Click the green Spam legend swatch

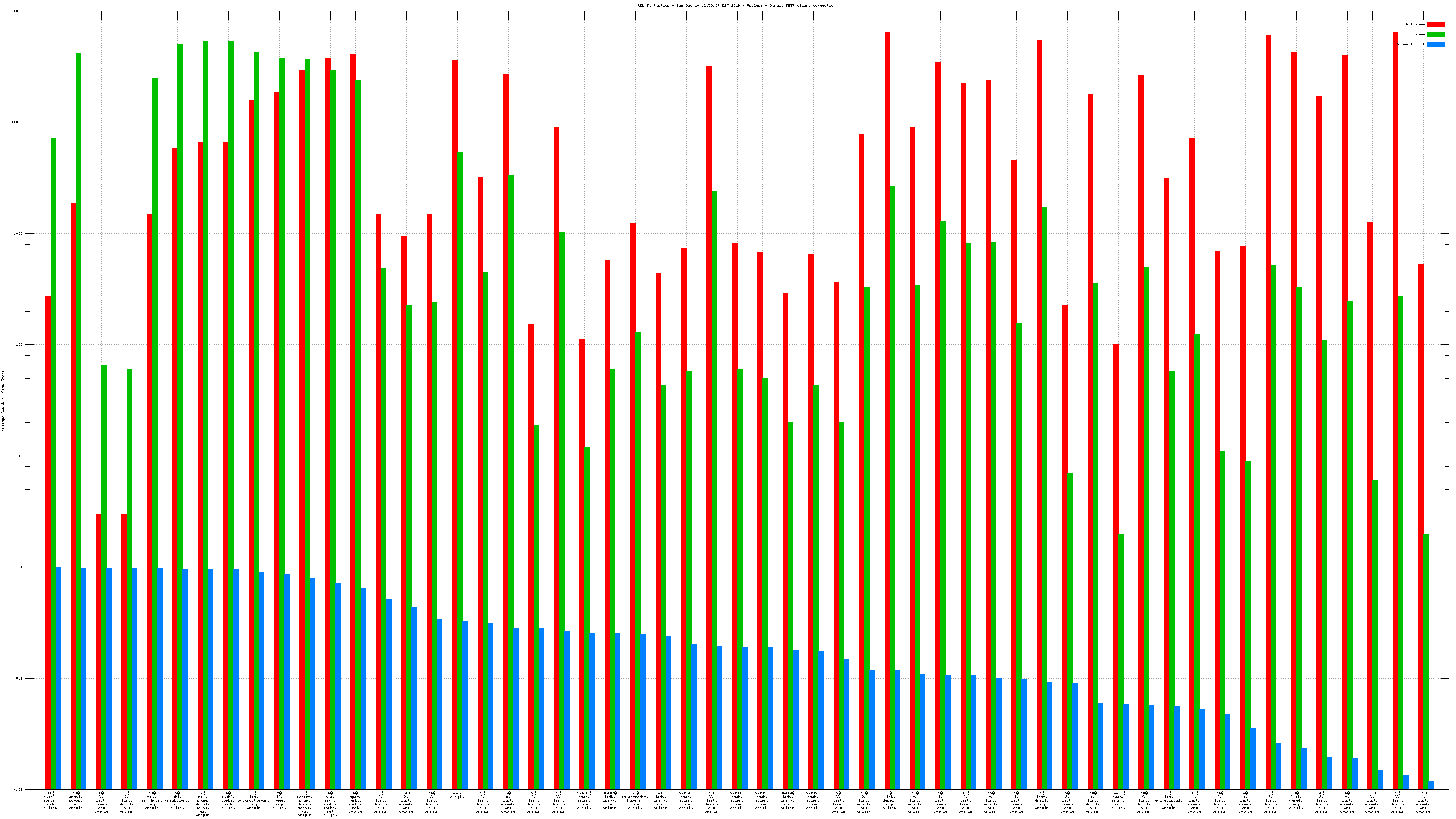[x=1435, y=35]
